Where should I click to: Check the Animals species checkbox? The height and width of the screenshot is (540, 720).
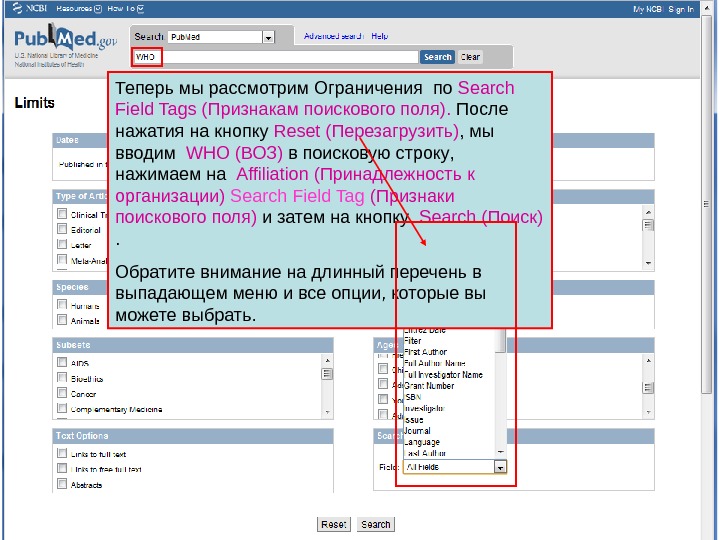(x=62, y=320)
